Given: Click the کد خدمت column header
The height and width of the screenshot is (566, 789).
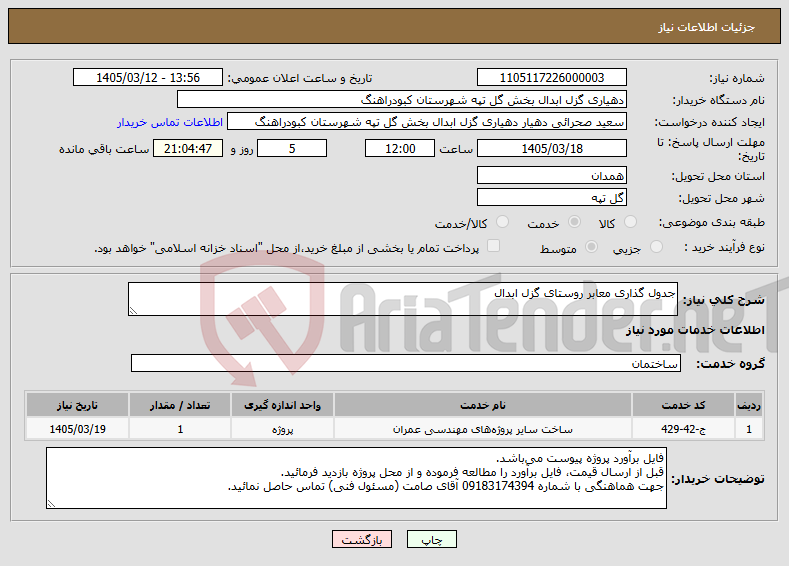Looking at the screenshot, I should click(683, 405).
